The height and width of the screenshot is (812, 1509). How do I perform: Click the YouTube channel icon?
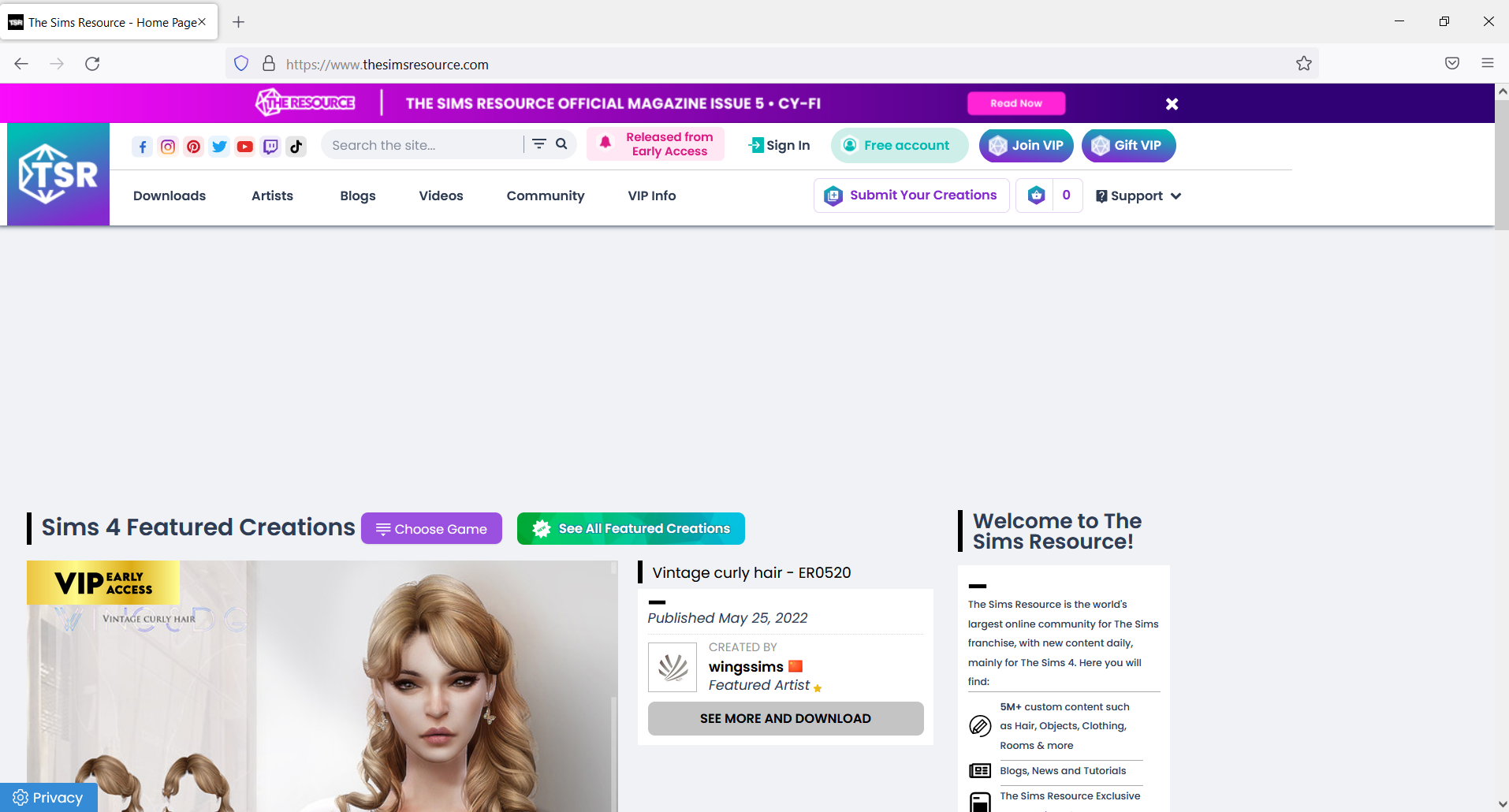244,146
